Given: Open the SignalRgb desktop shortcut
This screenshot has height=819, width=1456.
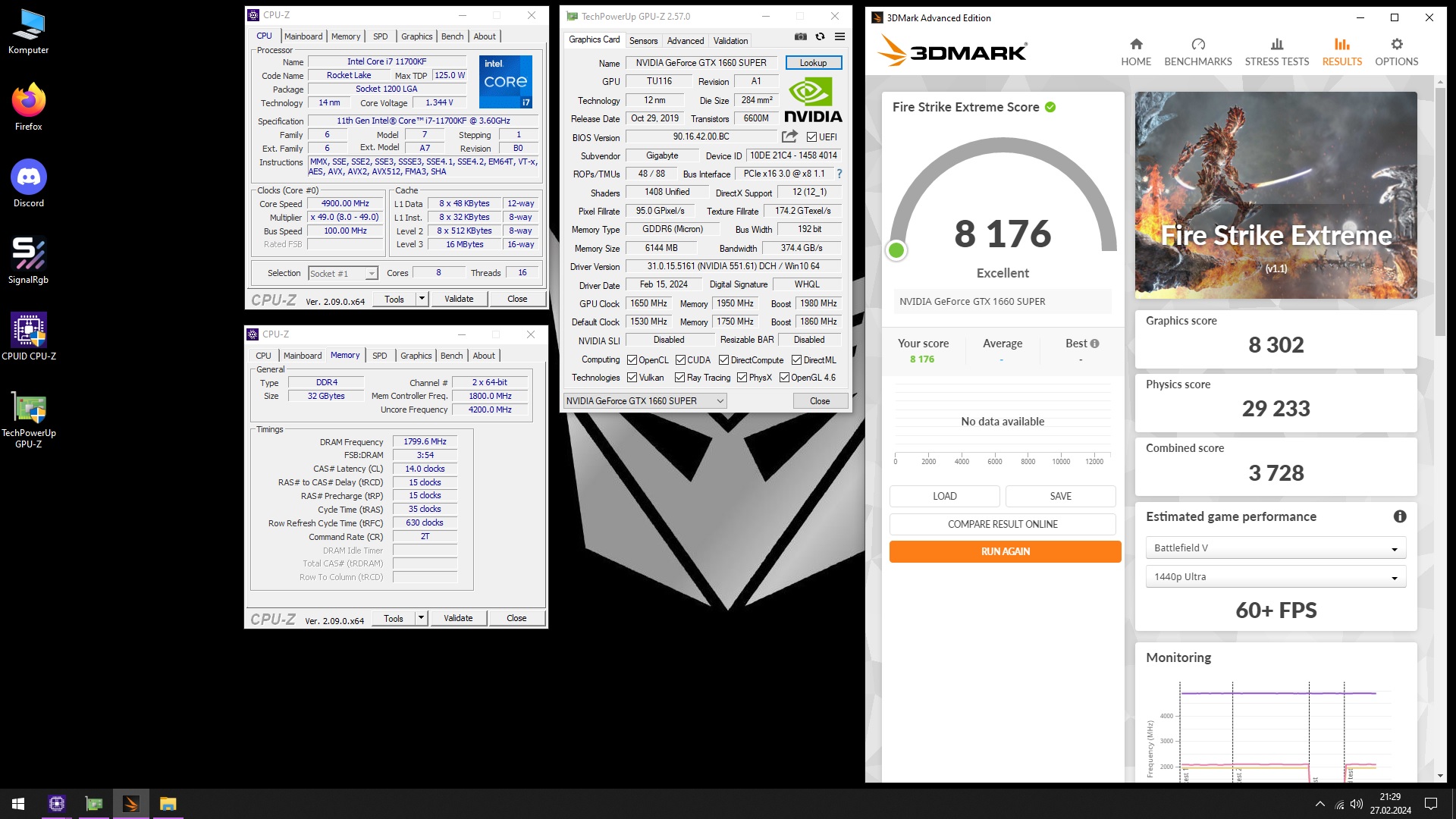Looking at the screenshot, I should click(x=28, y=261).
